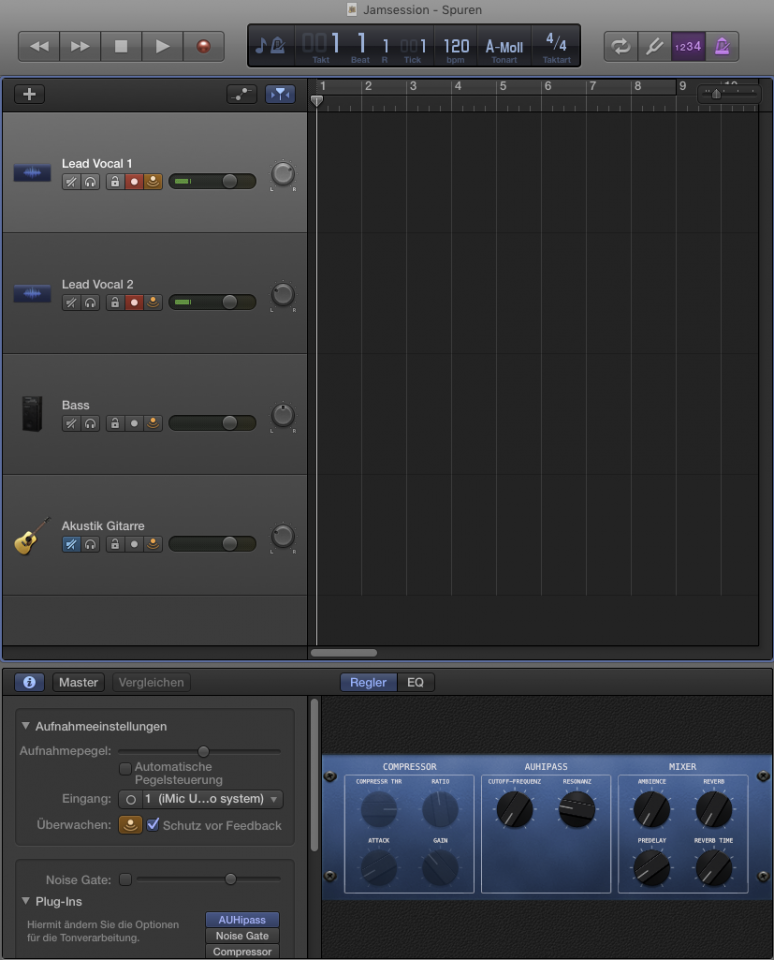Lock the Lead Vocal 1 track
This screenshot has width=774, height=960.
[115, 182]
